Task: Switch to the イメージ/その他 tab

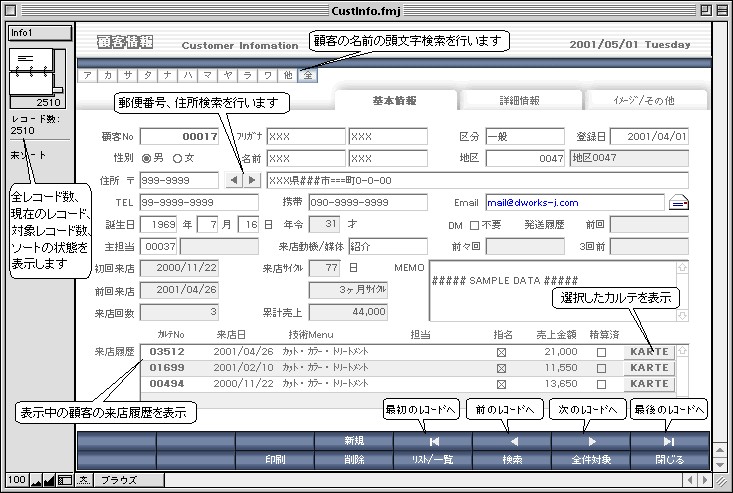Action: click(644, 100)
